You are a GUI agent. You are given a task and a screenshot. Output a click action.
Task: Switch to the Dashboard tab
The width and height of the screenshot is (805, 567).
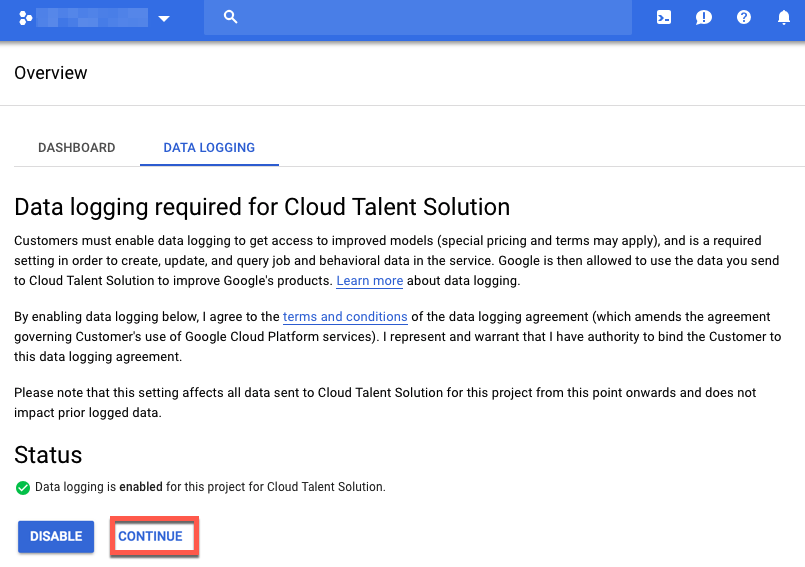[77, 147]
